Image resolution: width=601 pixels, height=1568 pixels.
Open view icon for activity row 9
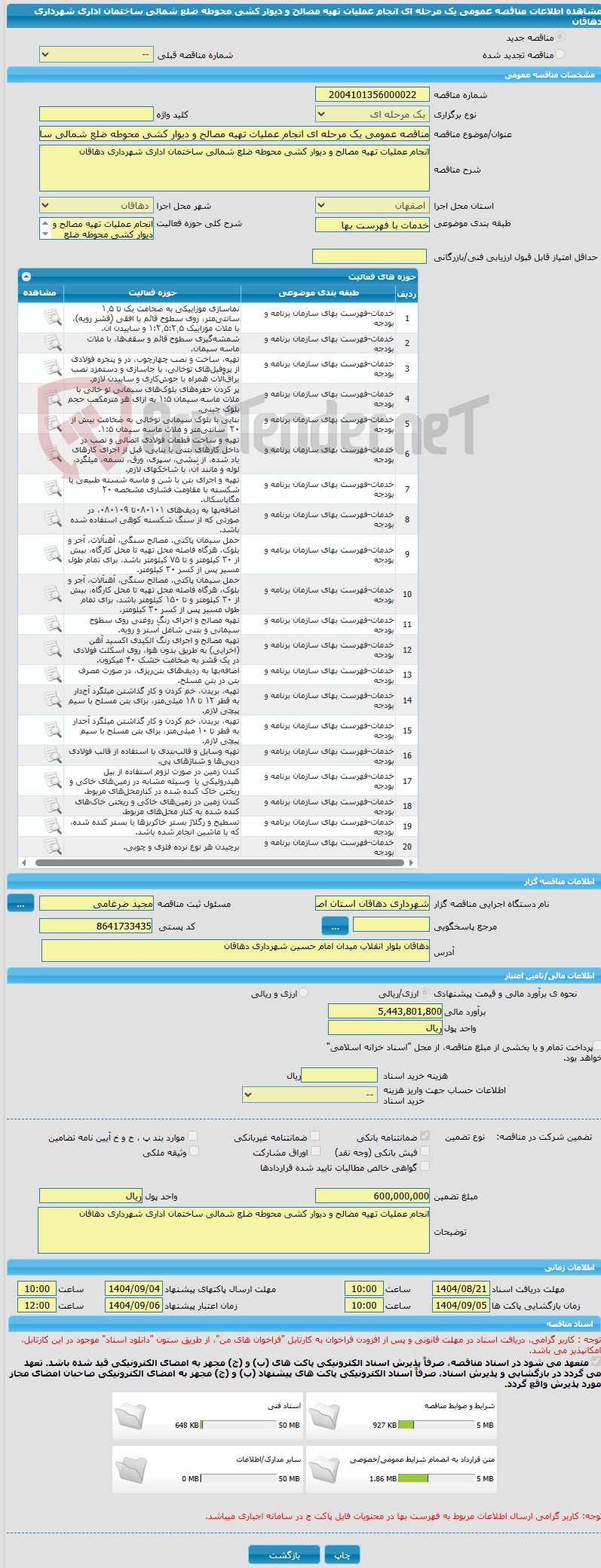coord(53,554)
